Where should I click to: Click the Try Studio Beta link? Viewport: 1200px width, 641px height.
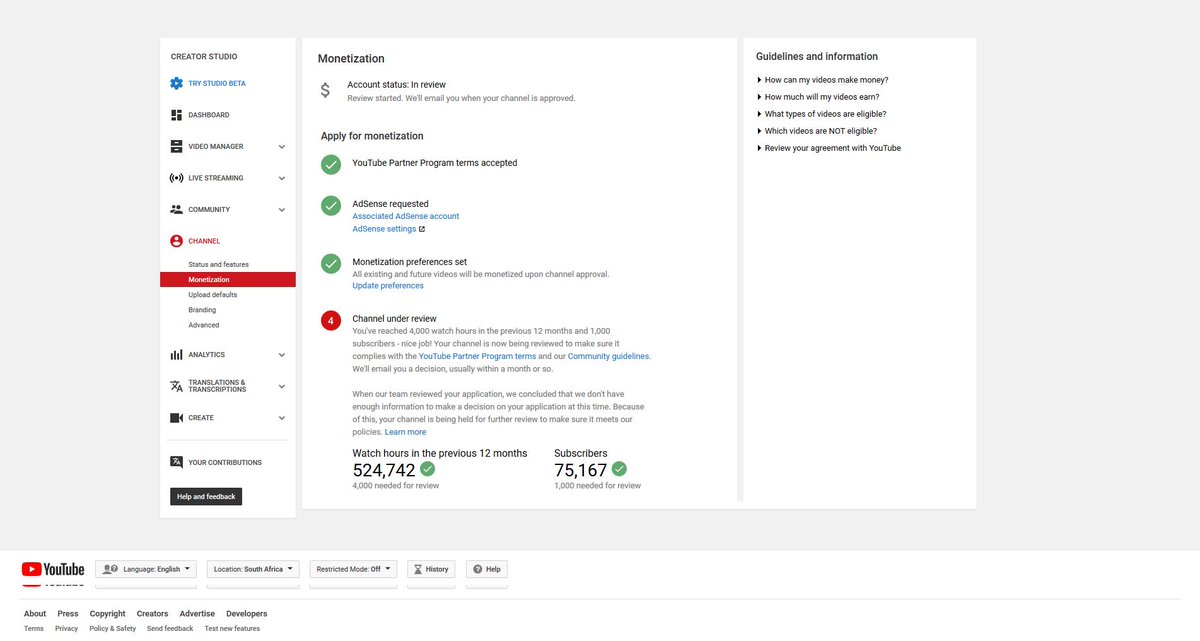tap(217, 84)
